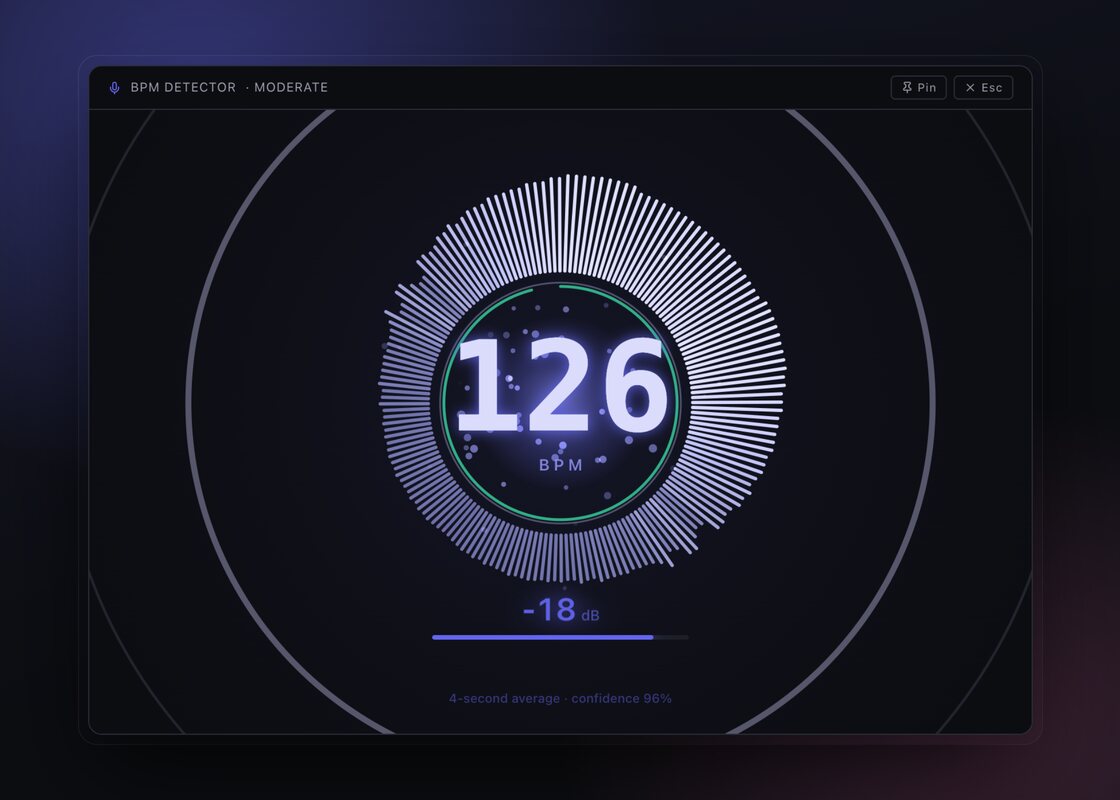Close the detector with Esc button
The height and width of the screenshot is (800, 1120).
tap(983, 88)
